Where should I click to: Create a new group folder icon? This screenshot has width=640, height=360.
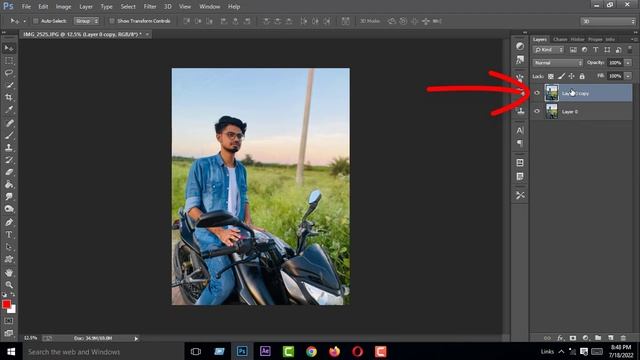point(598,338)
